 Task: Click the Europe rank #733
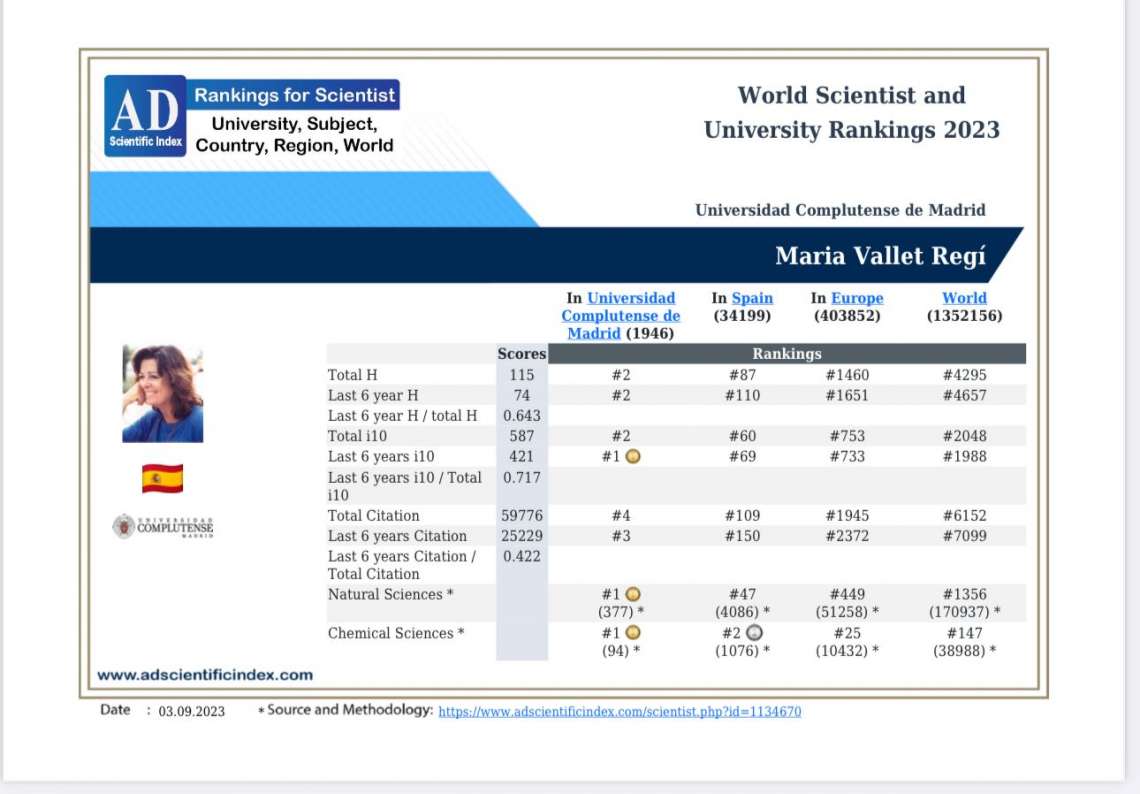(x=847, y=457)
